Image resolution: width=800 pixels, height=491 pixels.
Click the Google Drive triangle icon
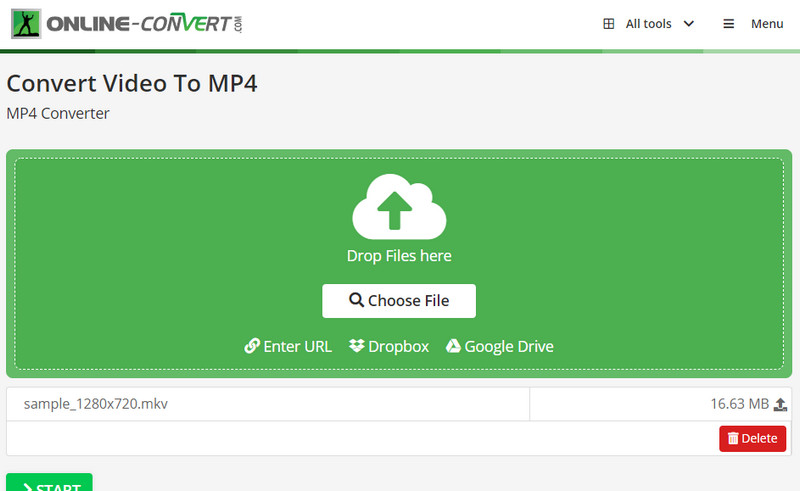click(453, 346)
